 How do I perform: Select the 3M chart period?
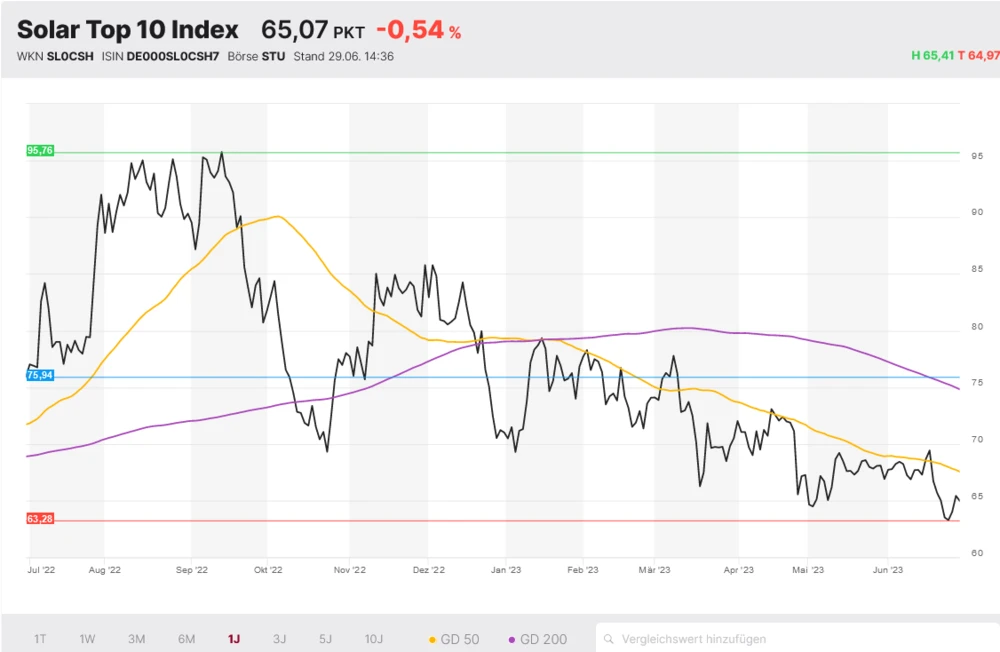tap(137, 638)
